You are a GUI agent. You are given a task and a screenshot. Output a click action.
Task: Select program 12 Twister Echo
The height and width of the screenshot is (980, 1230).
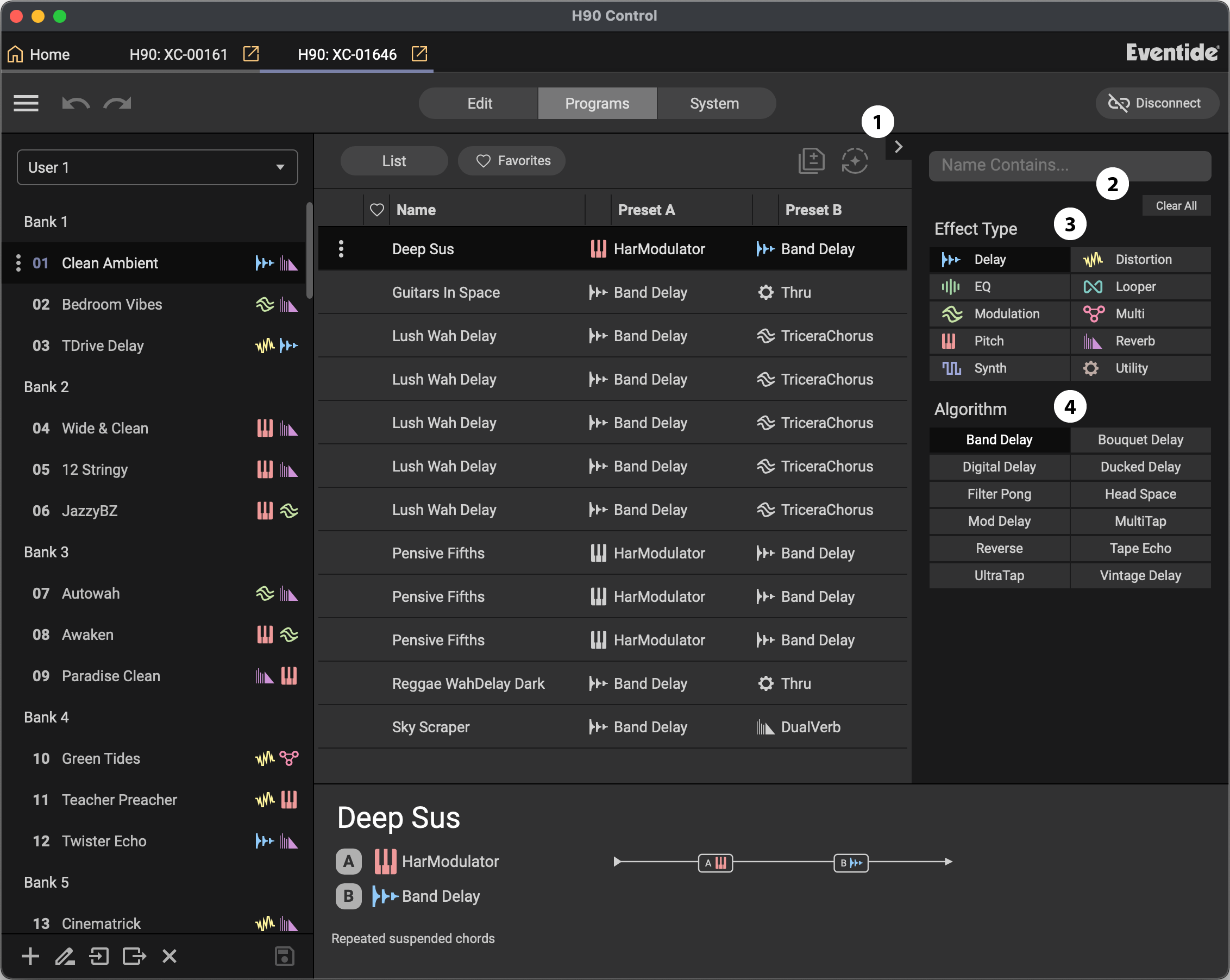[x=155, y=841]
